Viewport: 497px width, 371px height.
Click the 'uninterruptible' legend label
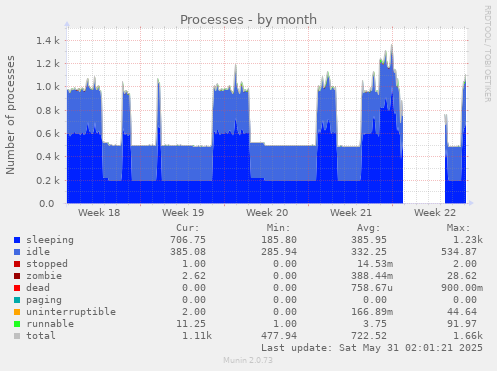tap(71, 312)
